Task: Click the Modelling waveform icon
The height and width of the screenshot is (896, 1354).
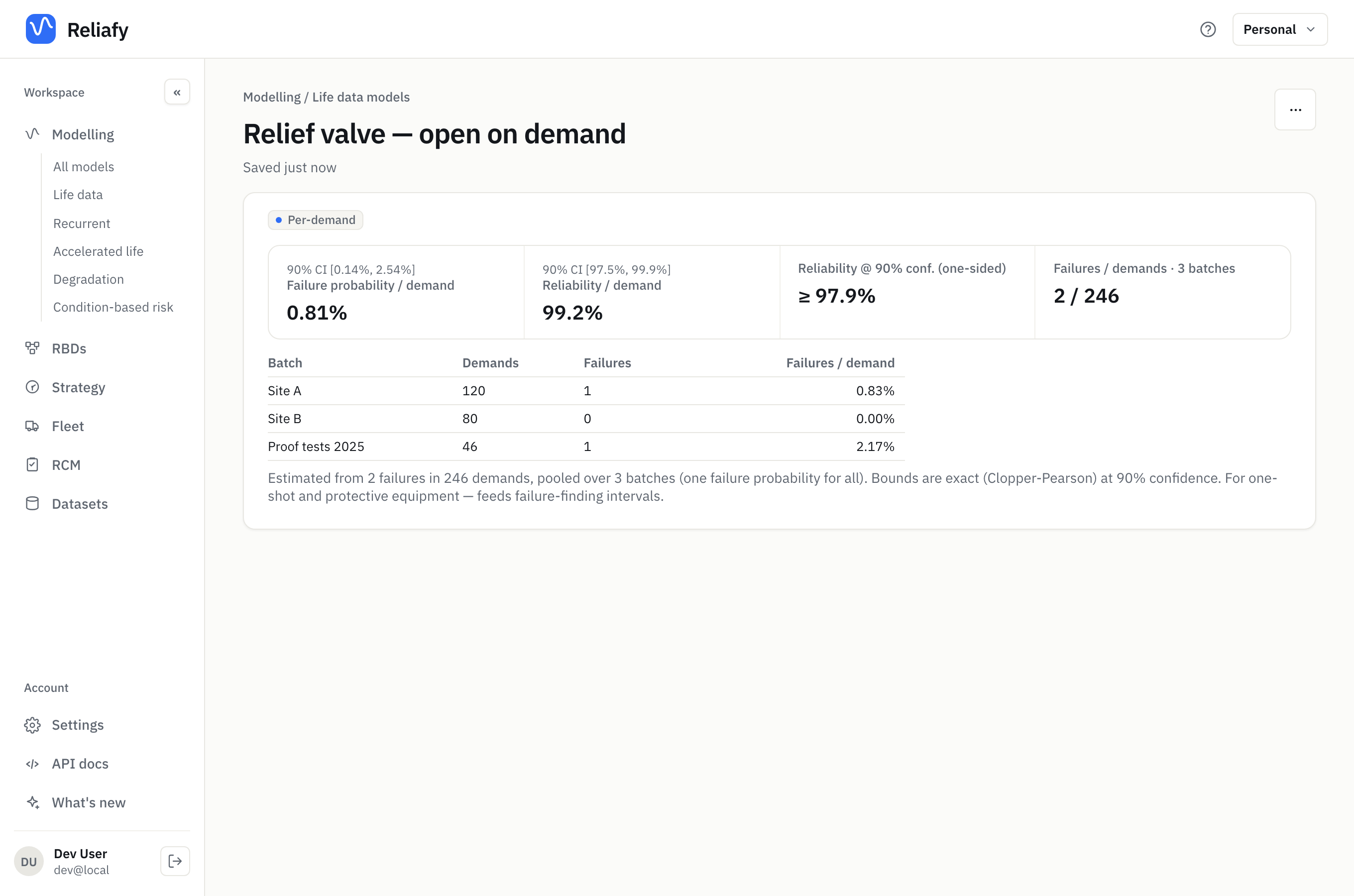Action: tap(32, 134)
